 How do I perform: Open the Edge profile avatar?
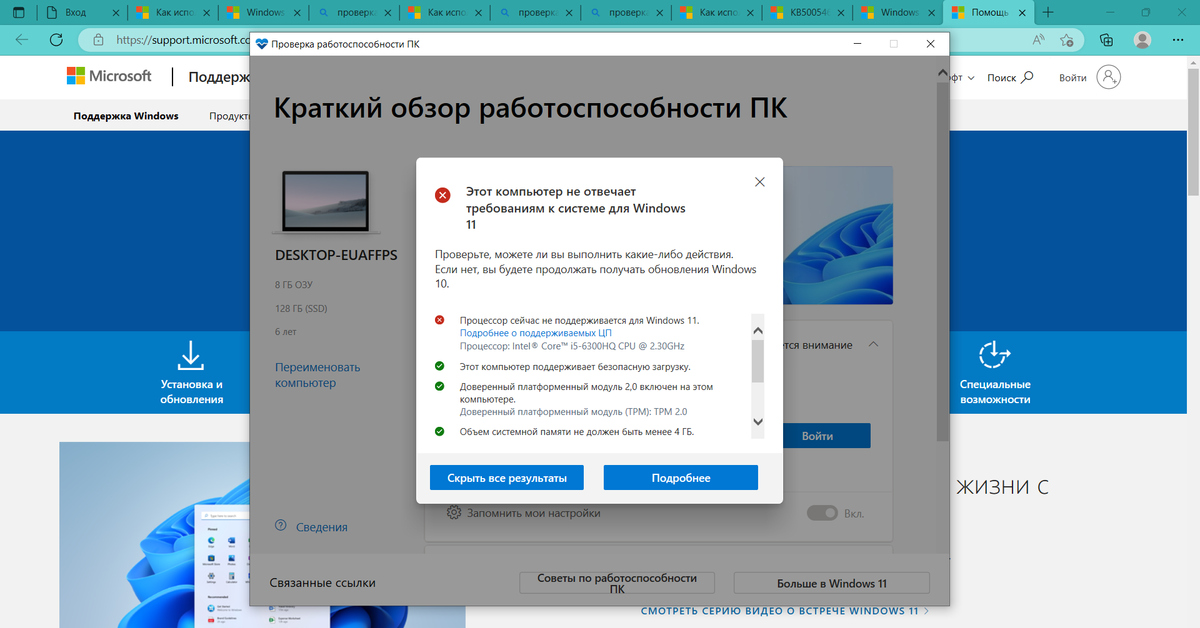[1142, 41]
